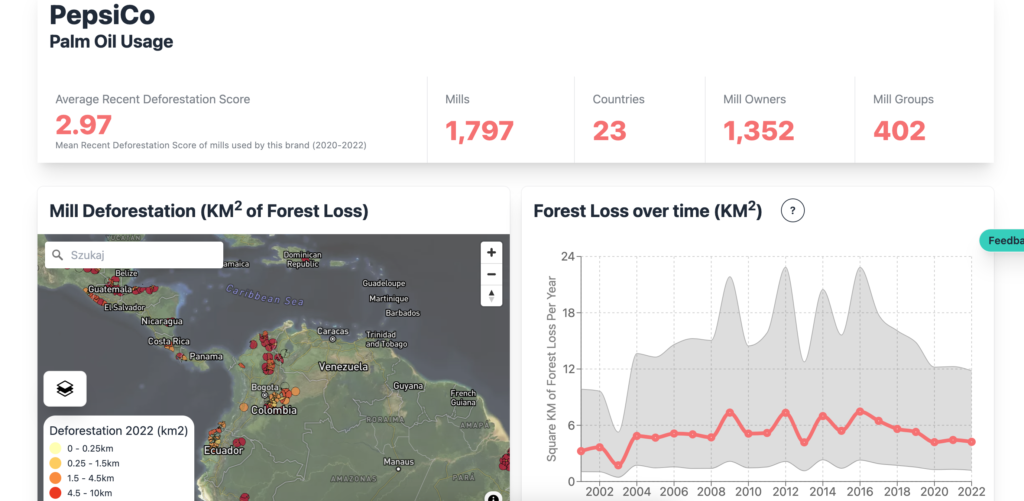Screen dimensions: 1024x501
Task: Click the Average Recent Deforestation Score label
Action: 153,99
